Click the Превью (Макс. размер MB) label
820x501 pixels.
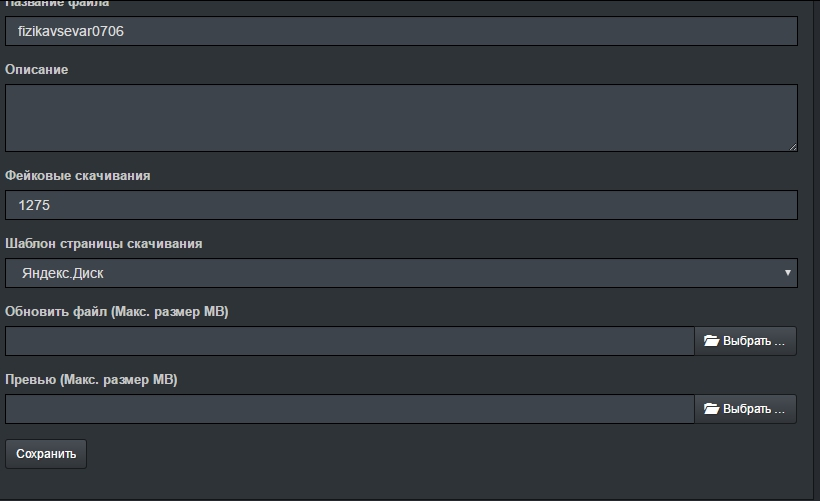tap(92, 380)
